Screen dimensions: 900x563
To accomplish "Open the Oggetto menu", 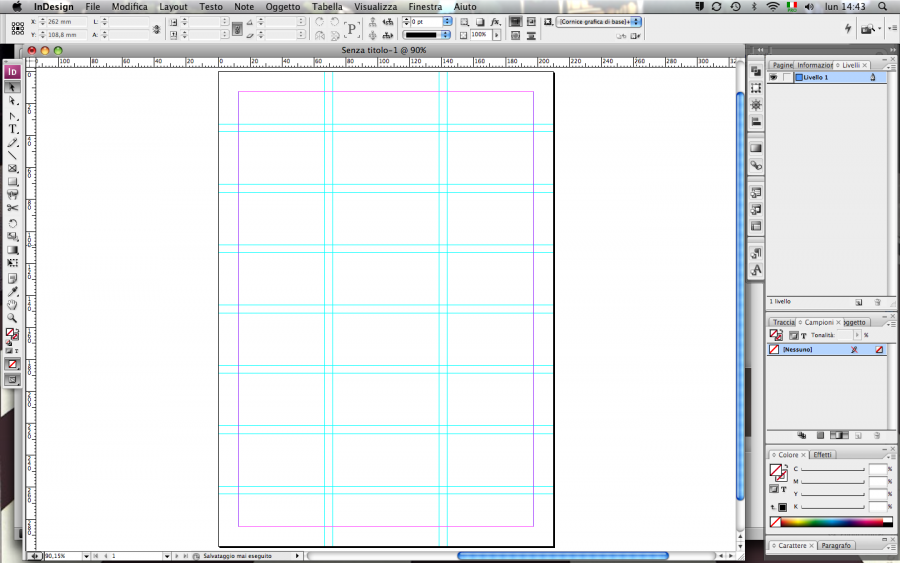I will pyautogui.click(x=282, y=7).
